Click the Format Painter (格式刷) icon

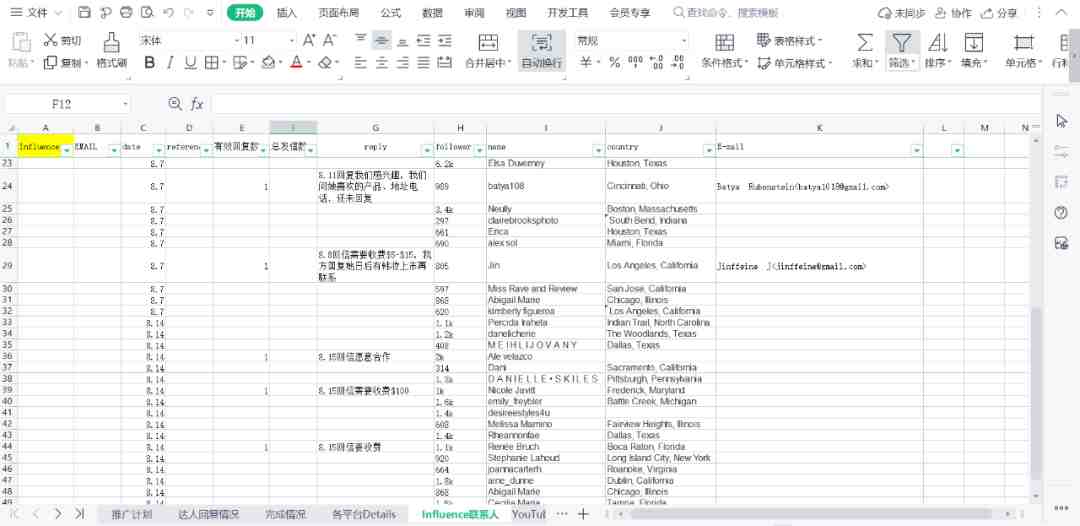(111, 42)
